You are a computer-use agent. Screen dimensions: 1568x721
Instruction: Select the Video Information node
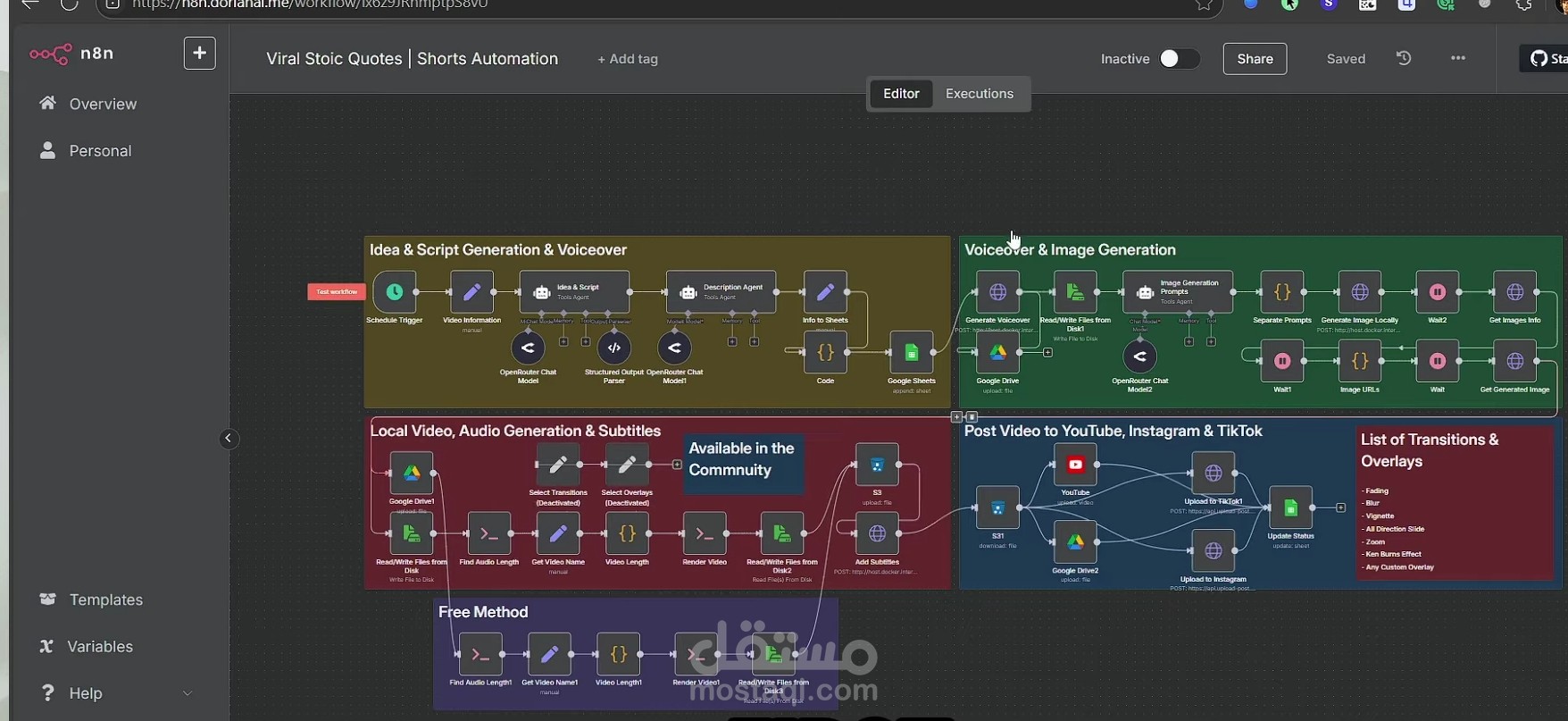coord(471,292)
